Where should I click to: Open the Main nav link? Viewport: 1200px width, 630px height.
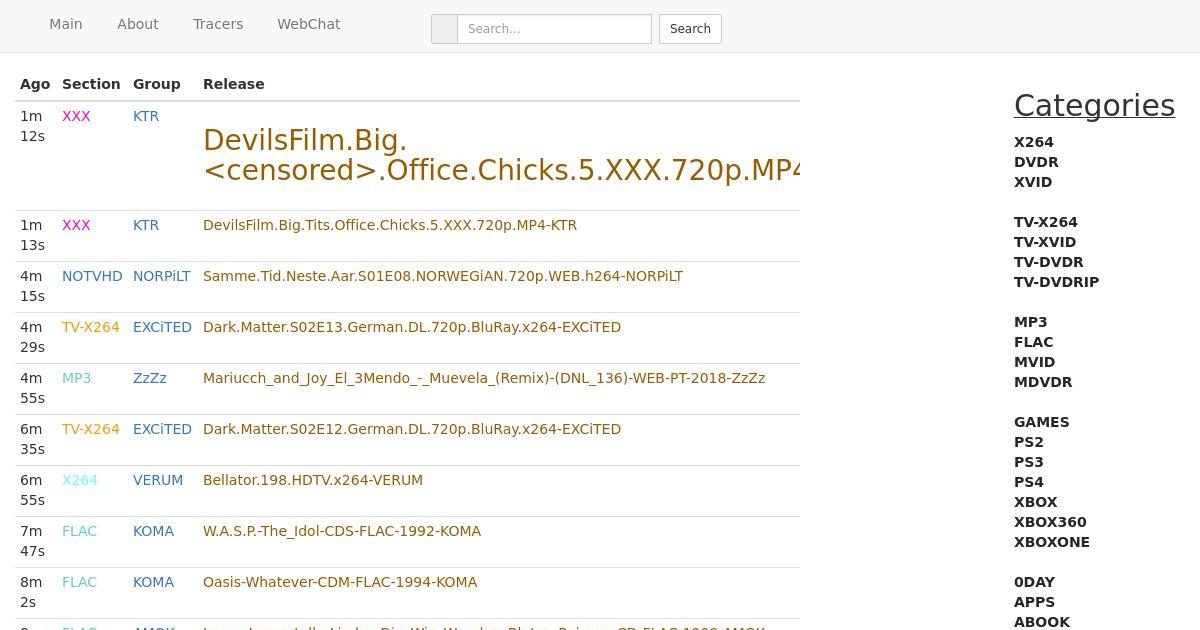(66, 24)
